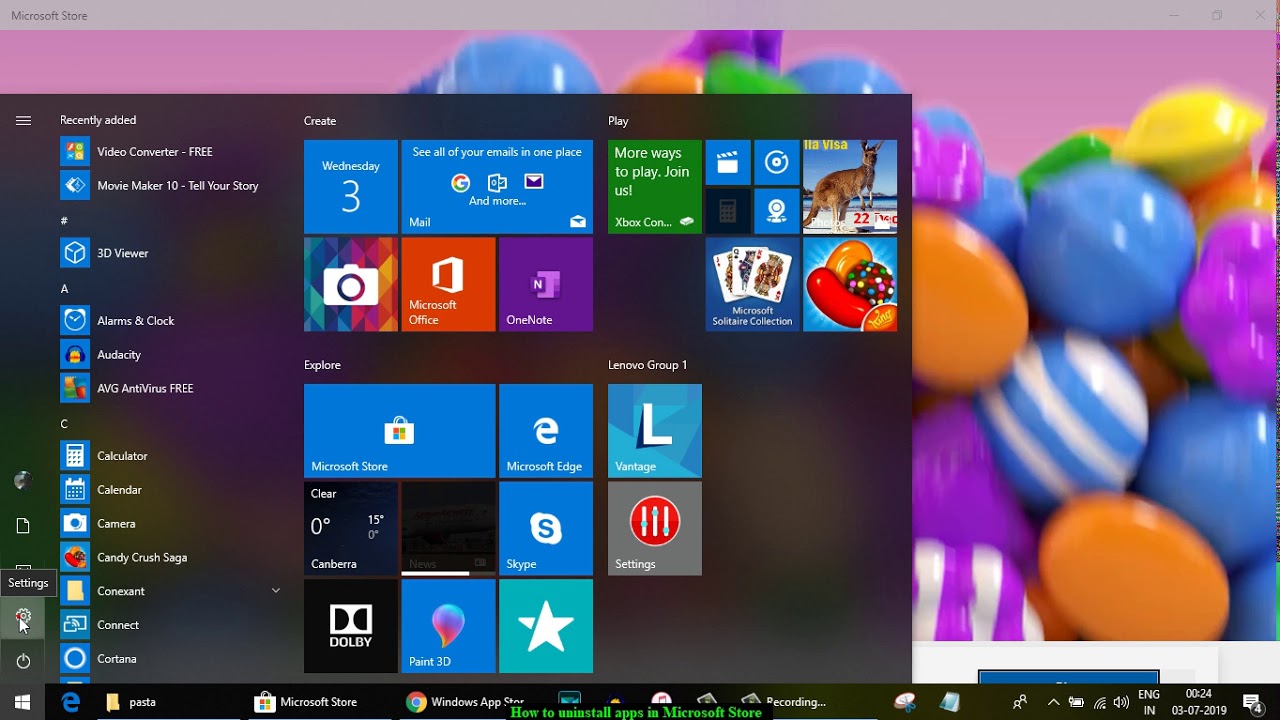Open the Xbox Console Companion tile
Screen dimensions: 1280x720
pyautogui.click(x=655, y=187)
